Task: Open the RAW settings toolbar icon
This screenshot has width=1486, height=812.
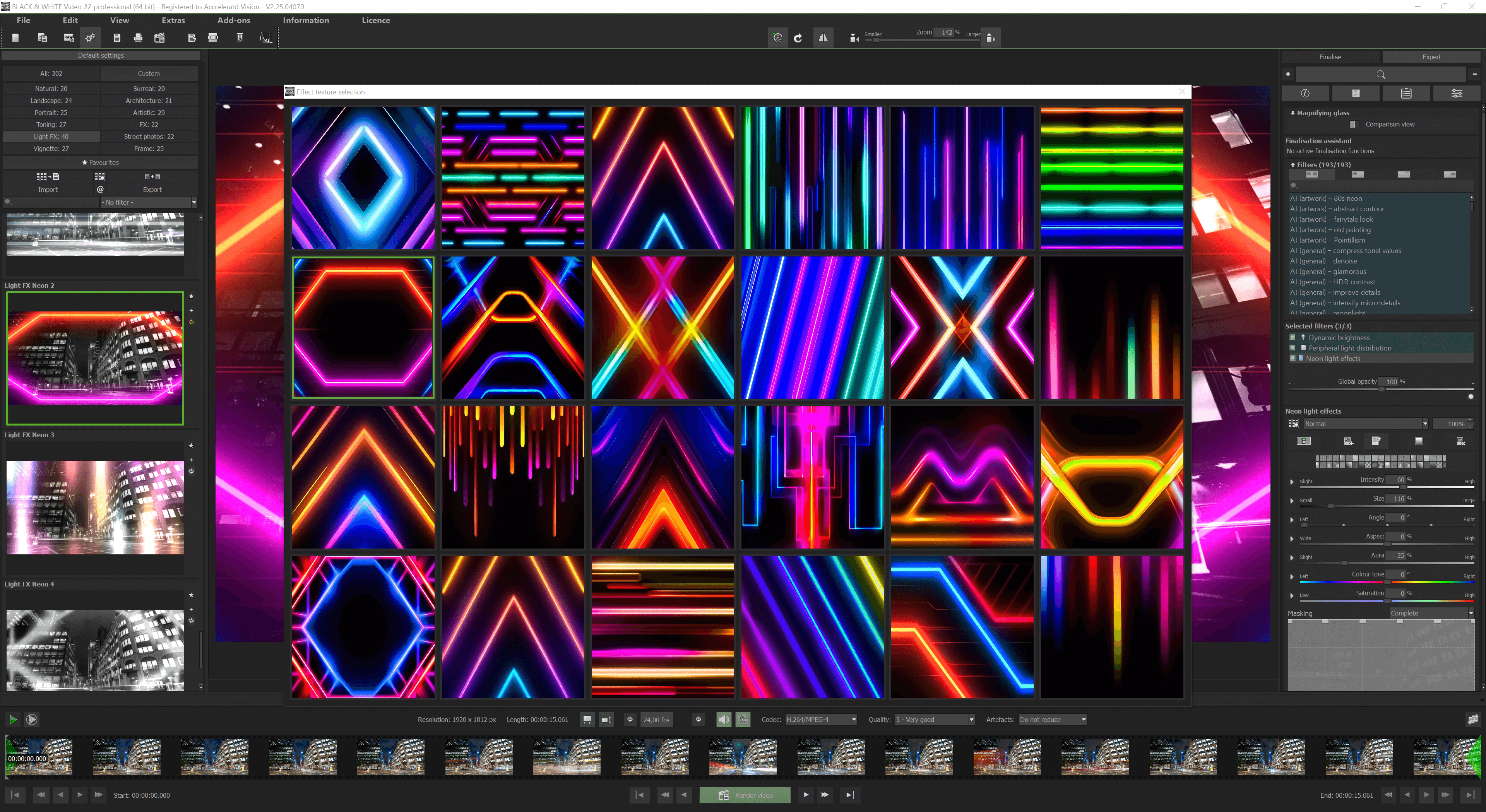Action: point(68,38)
